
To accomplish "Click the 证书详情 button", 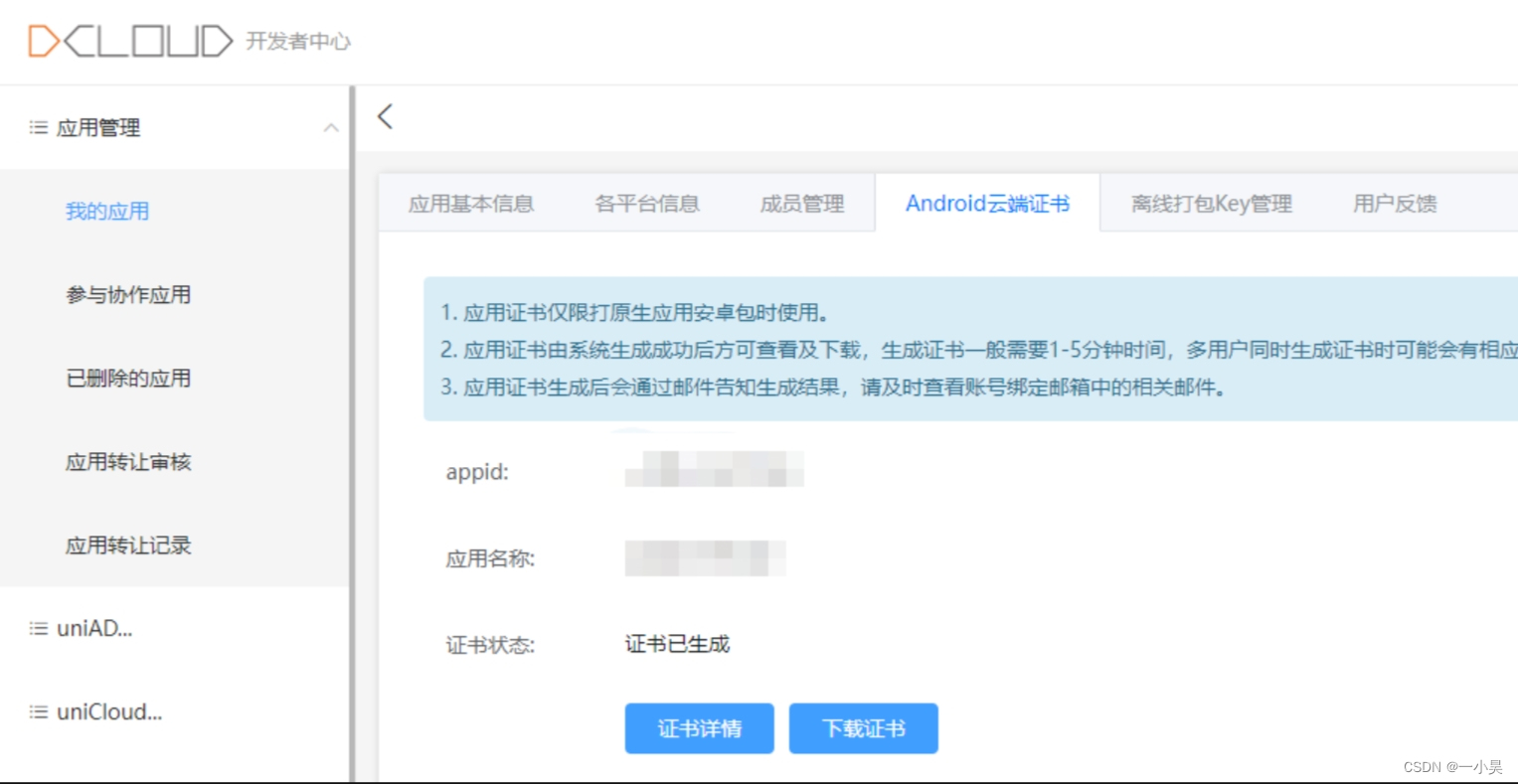I will point(699,728).
